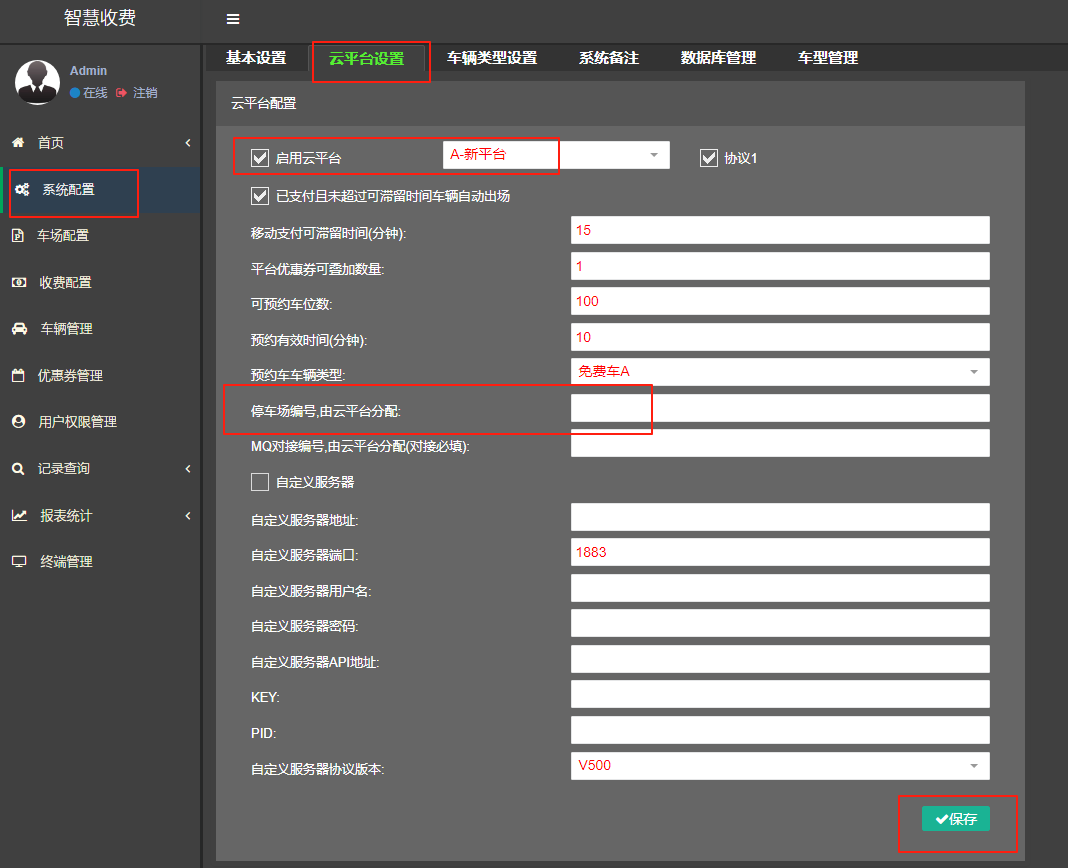This screenshot has height=868, width=1068.
Task: Select the 云平台设置 tab
Action: click(366, 59)
